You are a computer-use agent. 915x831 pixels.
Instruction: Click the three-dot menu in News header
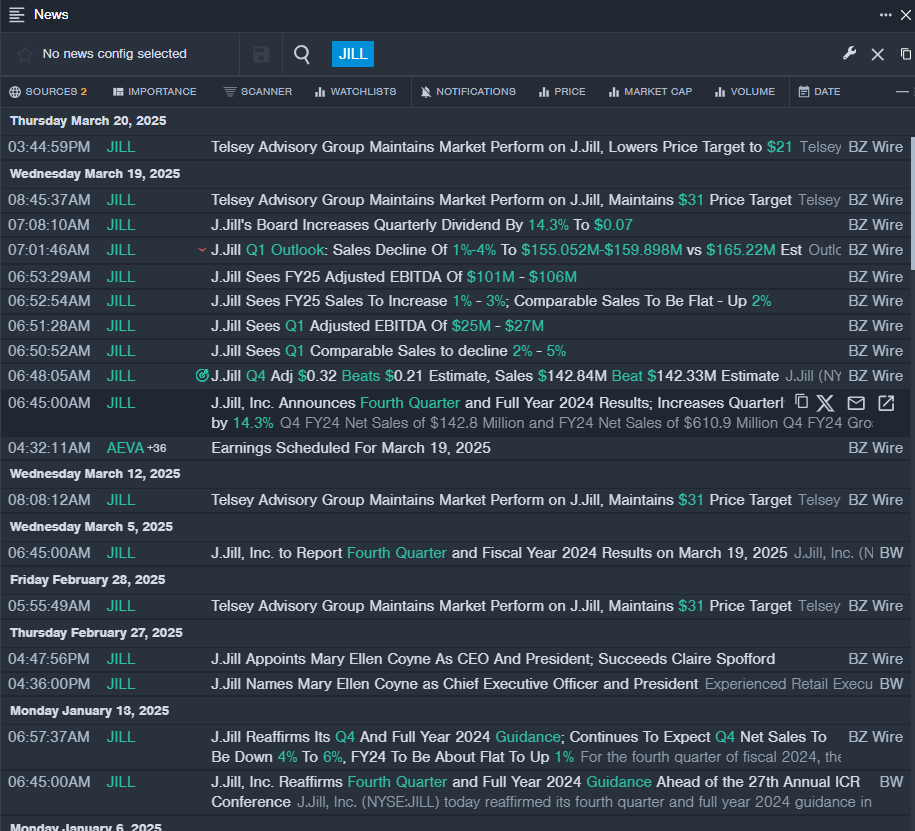coord(885,15)
